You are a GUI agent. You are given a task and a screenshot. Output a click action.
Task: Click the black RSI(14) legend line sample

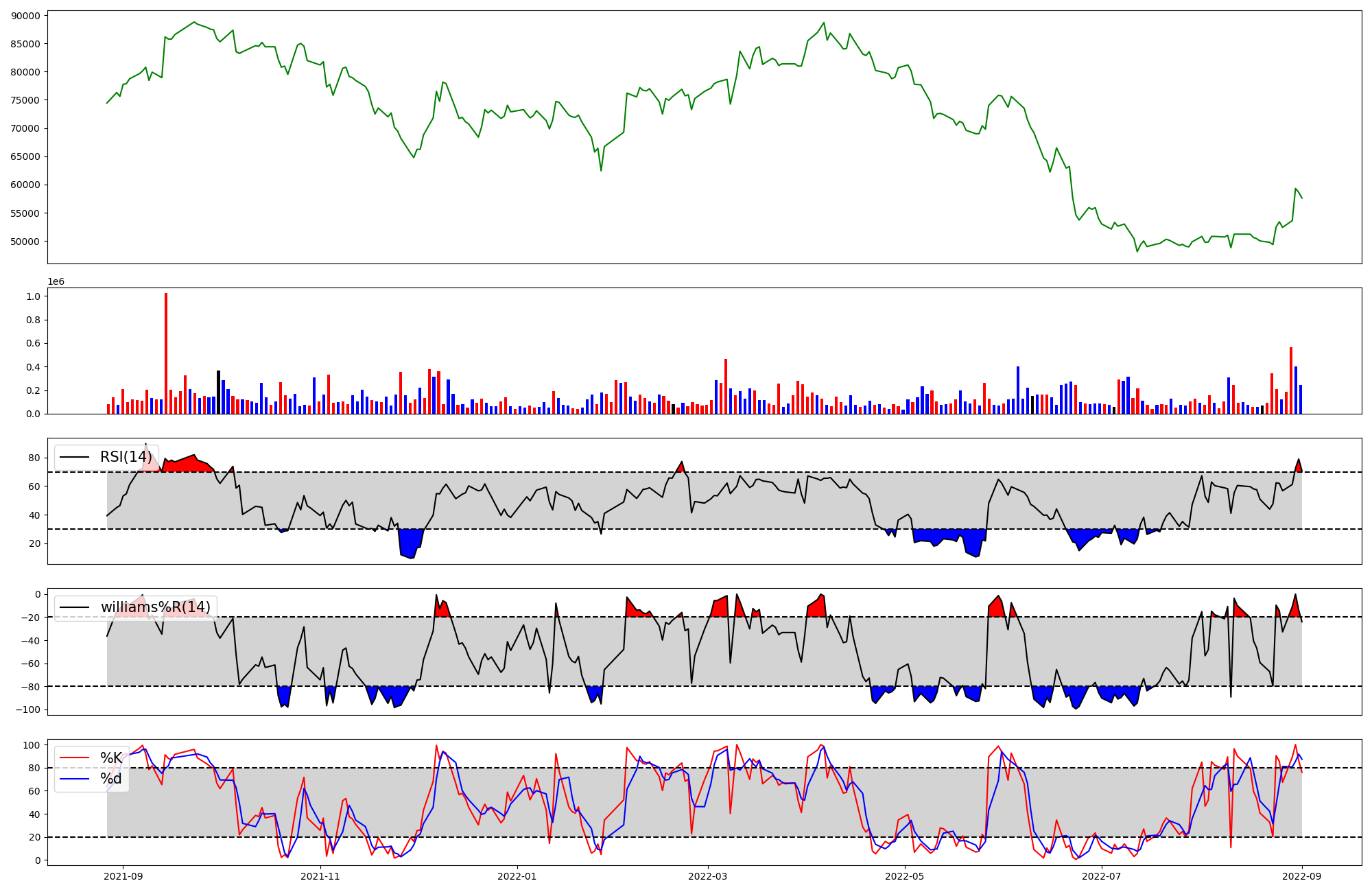[x=74, y=457]
